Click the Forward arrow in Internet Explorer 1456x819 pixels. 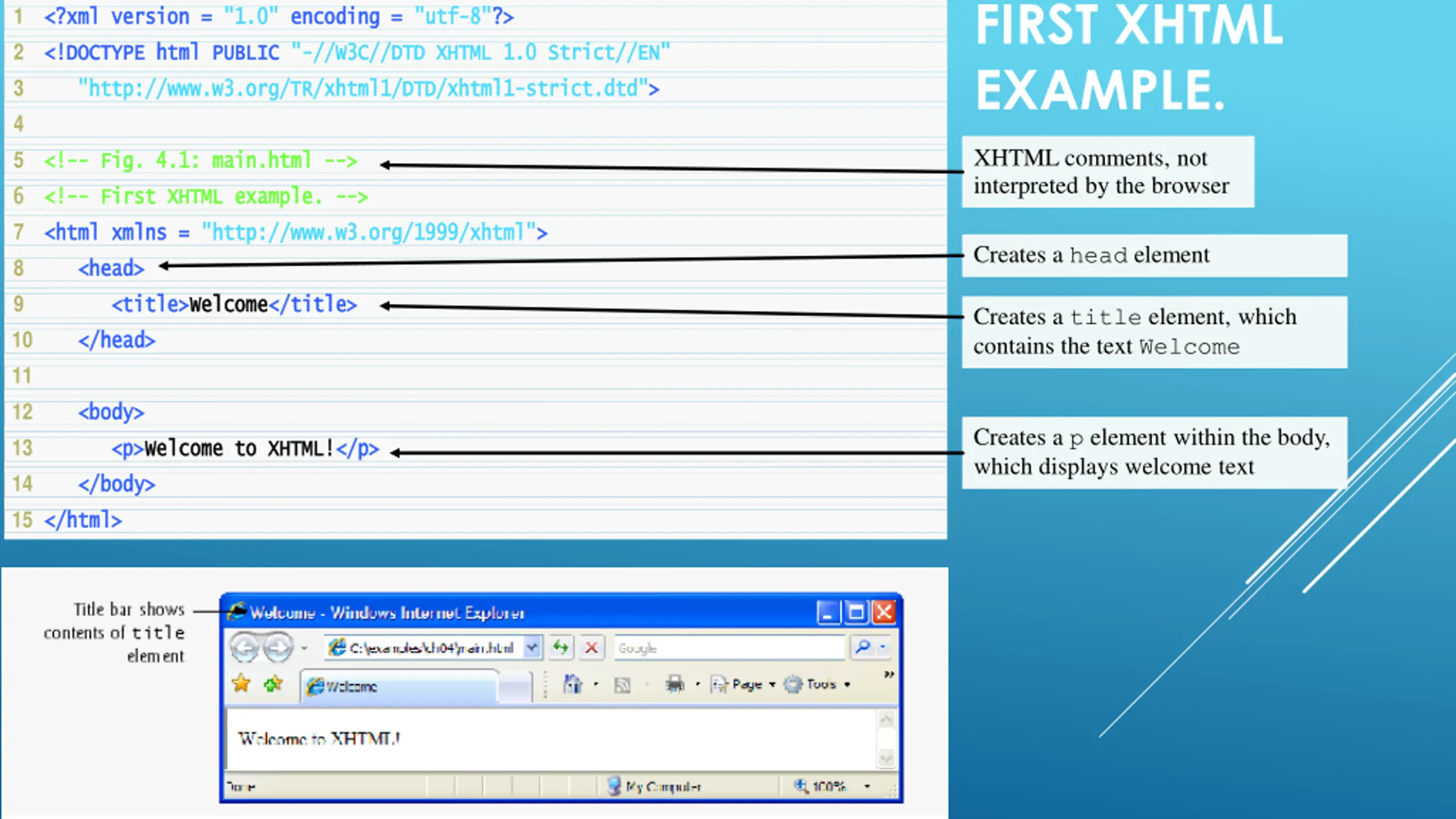[278, 647]
